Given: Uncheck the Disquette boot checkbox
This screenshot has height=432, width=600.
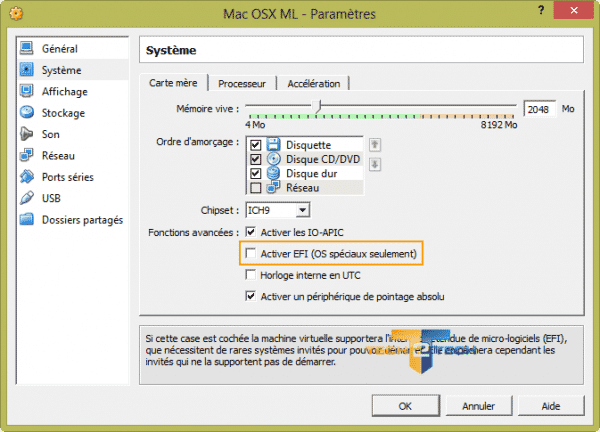Looking at the screenshot, I should coord(255,145).
